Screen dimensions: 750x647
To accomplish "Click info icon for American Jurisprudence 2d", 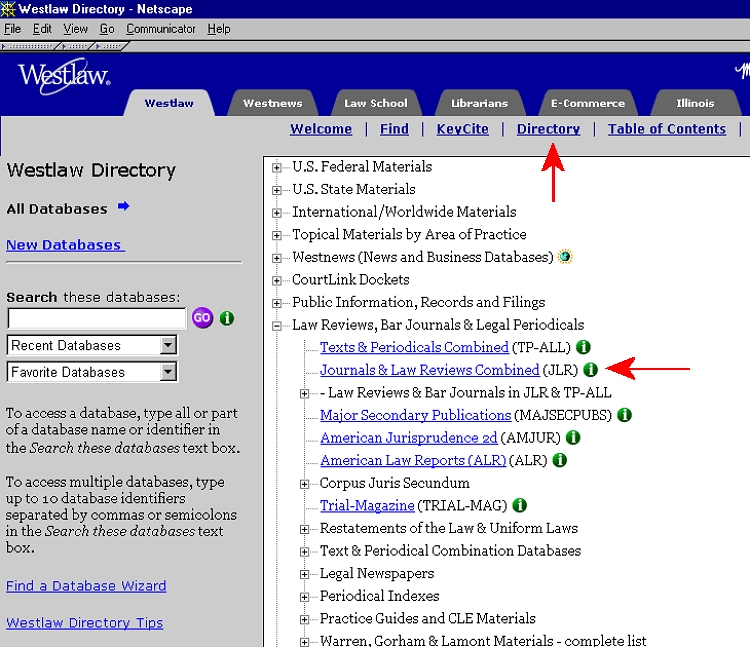I will [573, 438].
